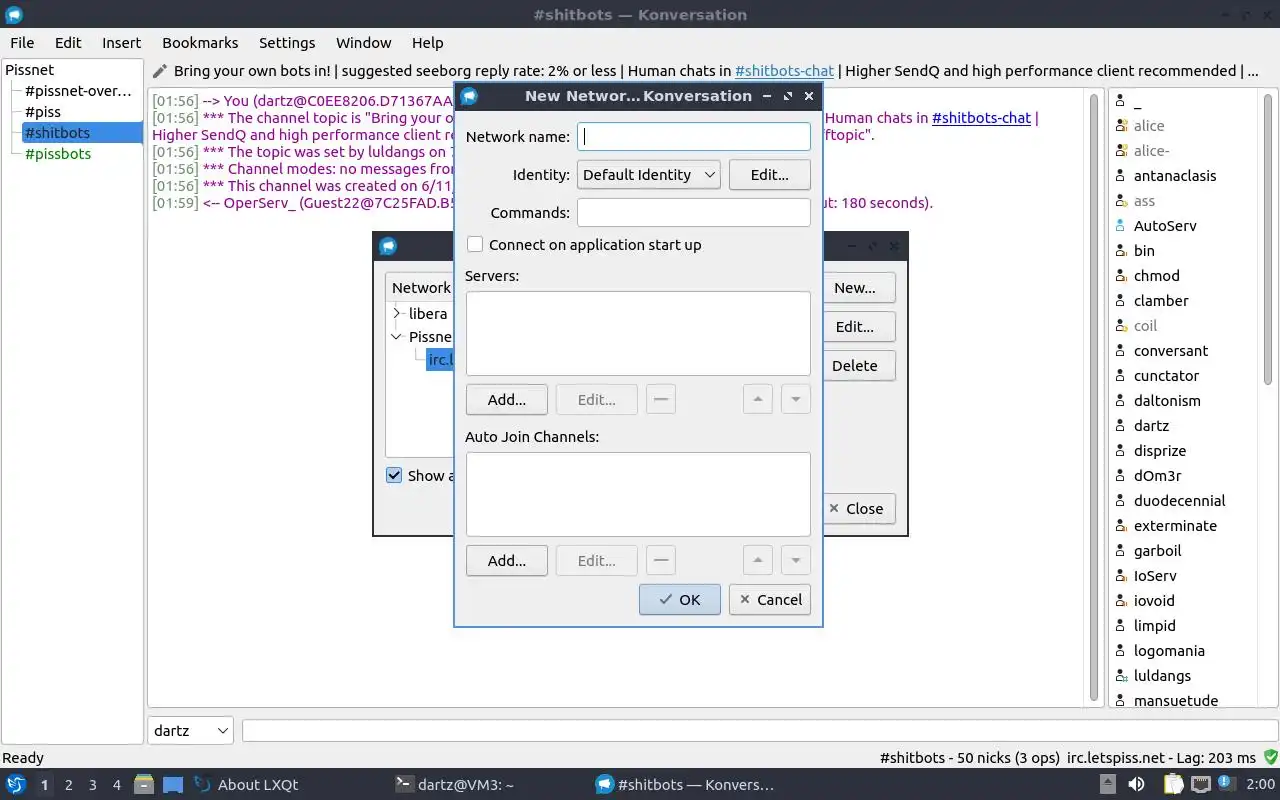Open the #shitbots-chat link in topic bar

click(784, 71)
